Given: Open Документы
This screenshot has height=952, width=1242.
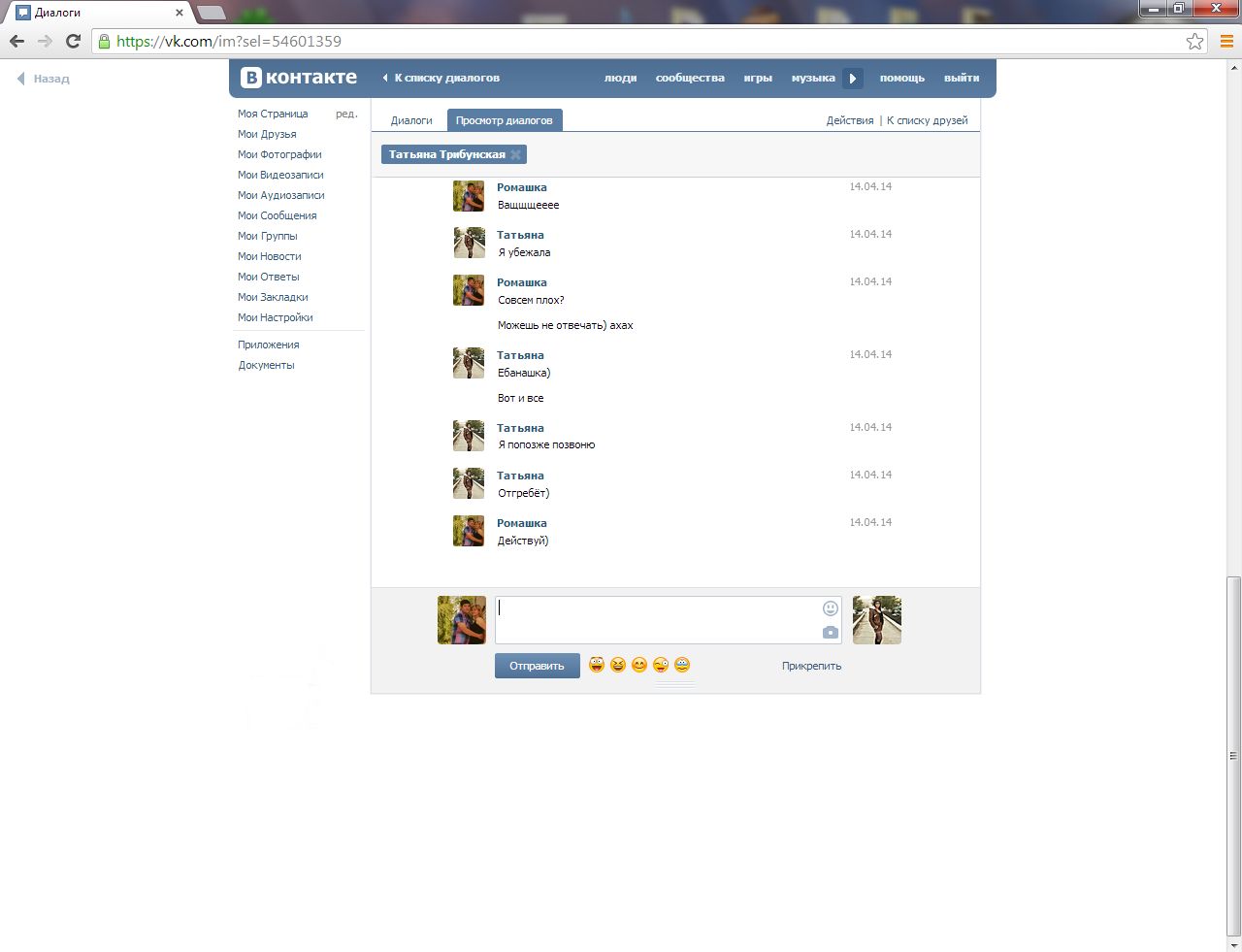Looking at the screenshot, I should coord(267,365).
